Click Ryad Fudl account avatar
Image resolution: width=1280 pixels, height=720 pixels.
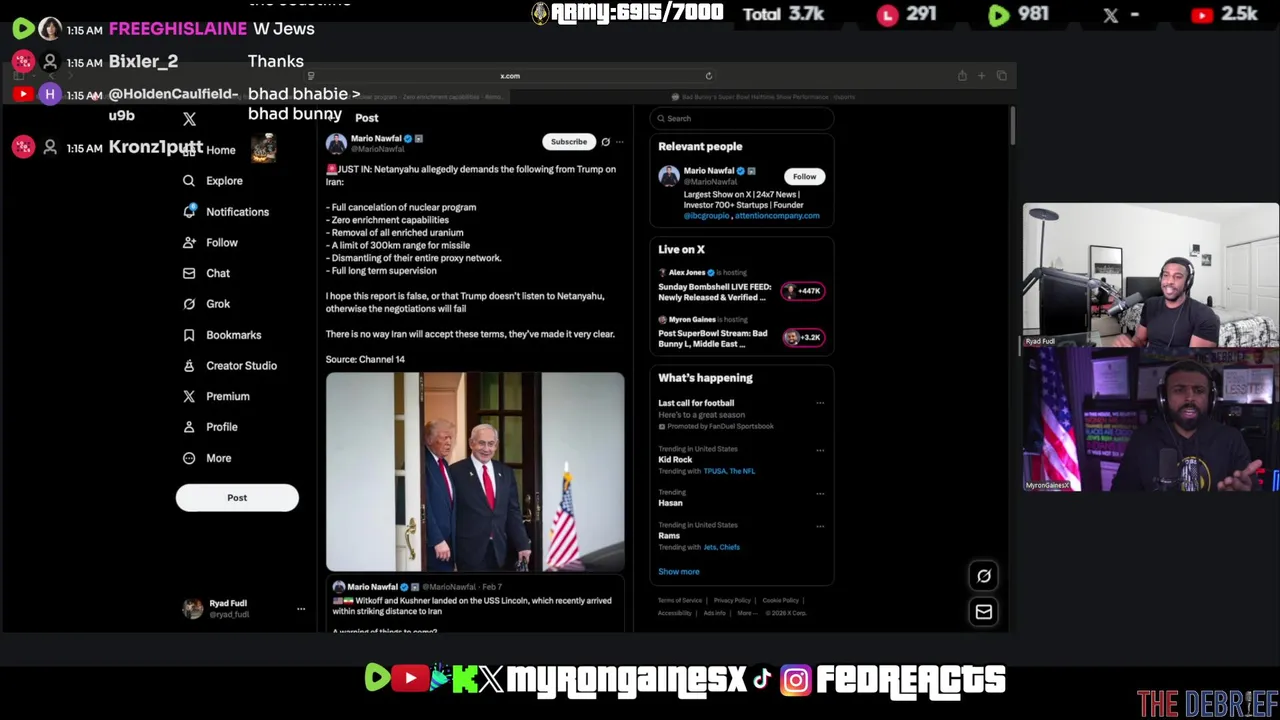192,608
